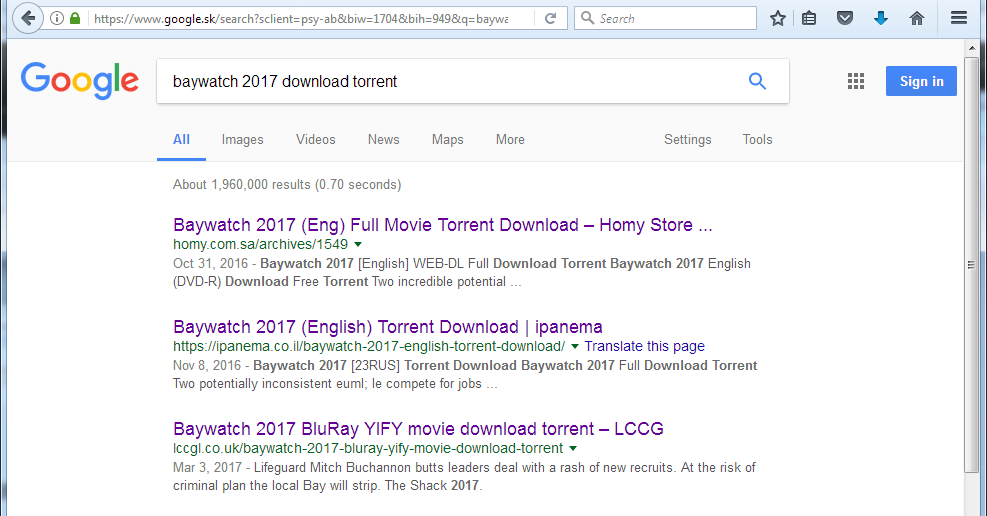
Task: Open the Translate this page link
Action: 644,346
